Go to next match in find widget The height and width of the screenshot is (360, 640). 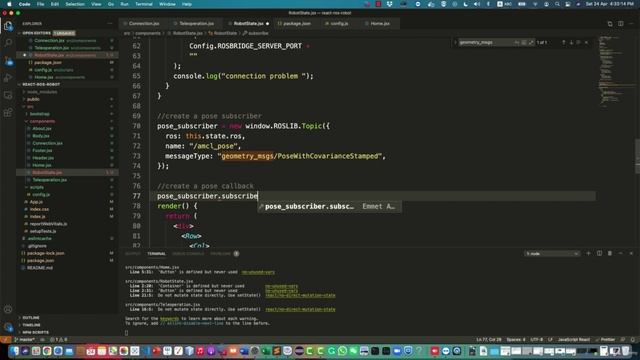[x=571, y=42]
